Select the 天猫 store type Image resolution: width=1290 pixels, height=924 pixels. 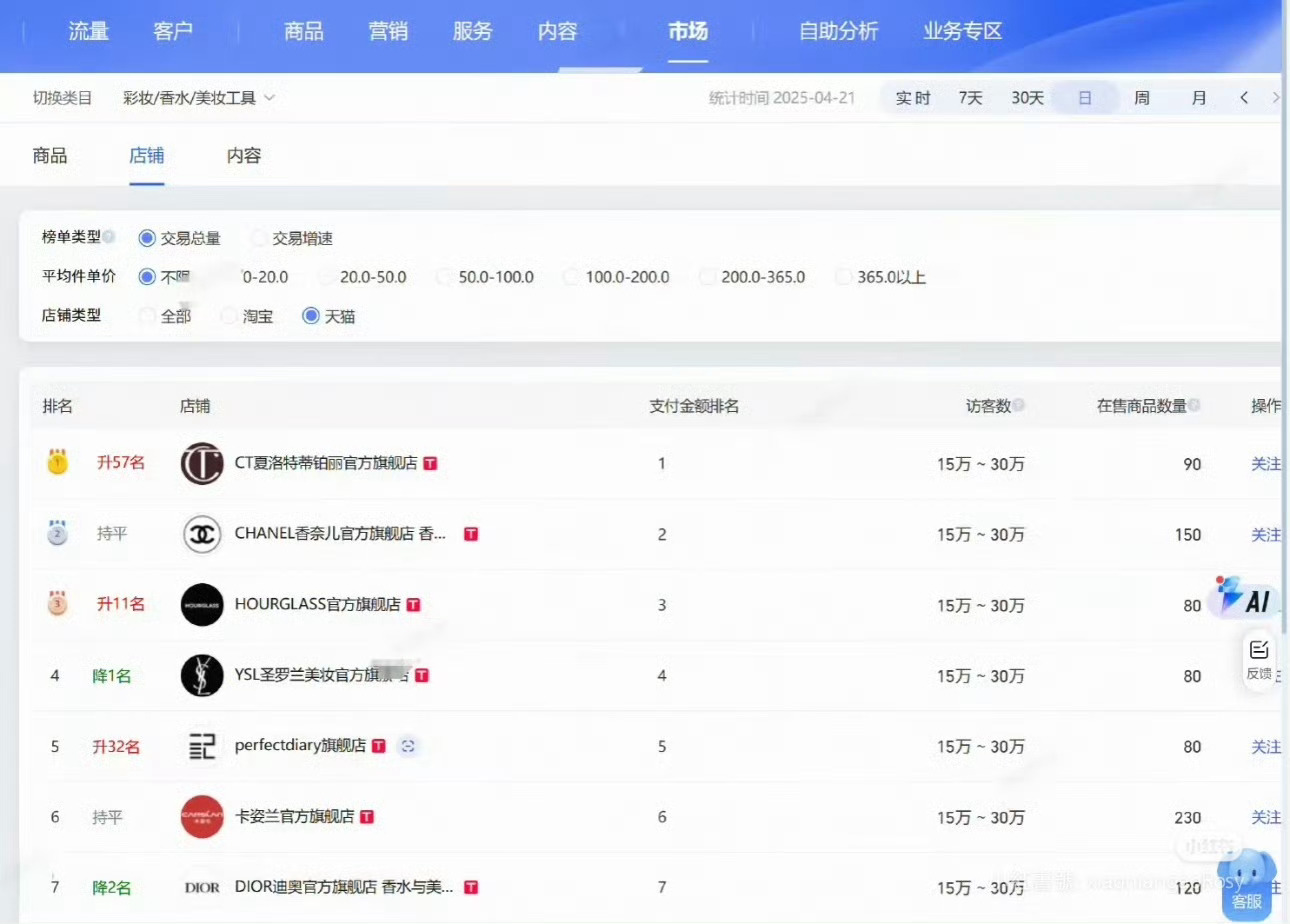point(329,316)
